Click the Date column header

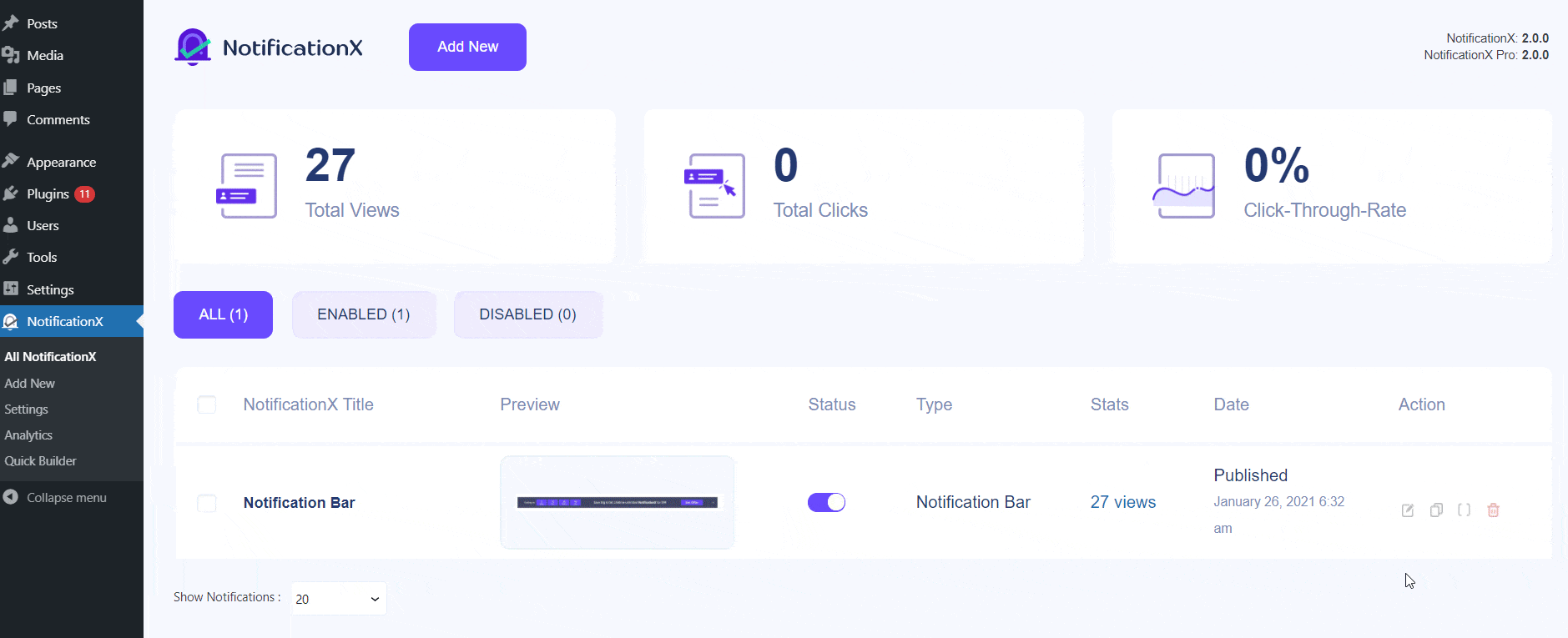[1232, 404]
